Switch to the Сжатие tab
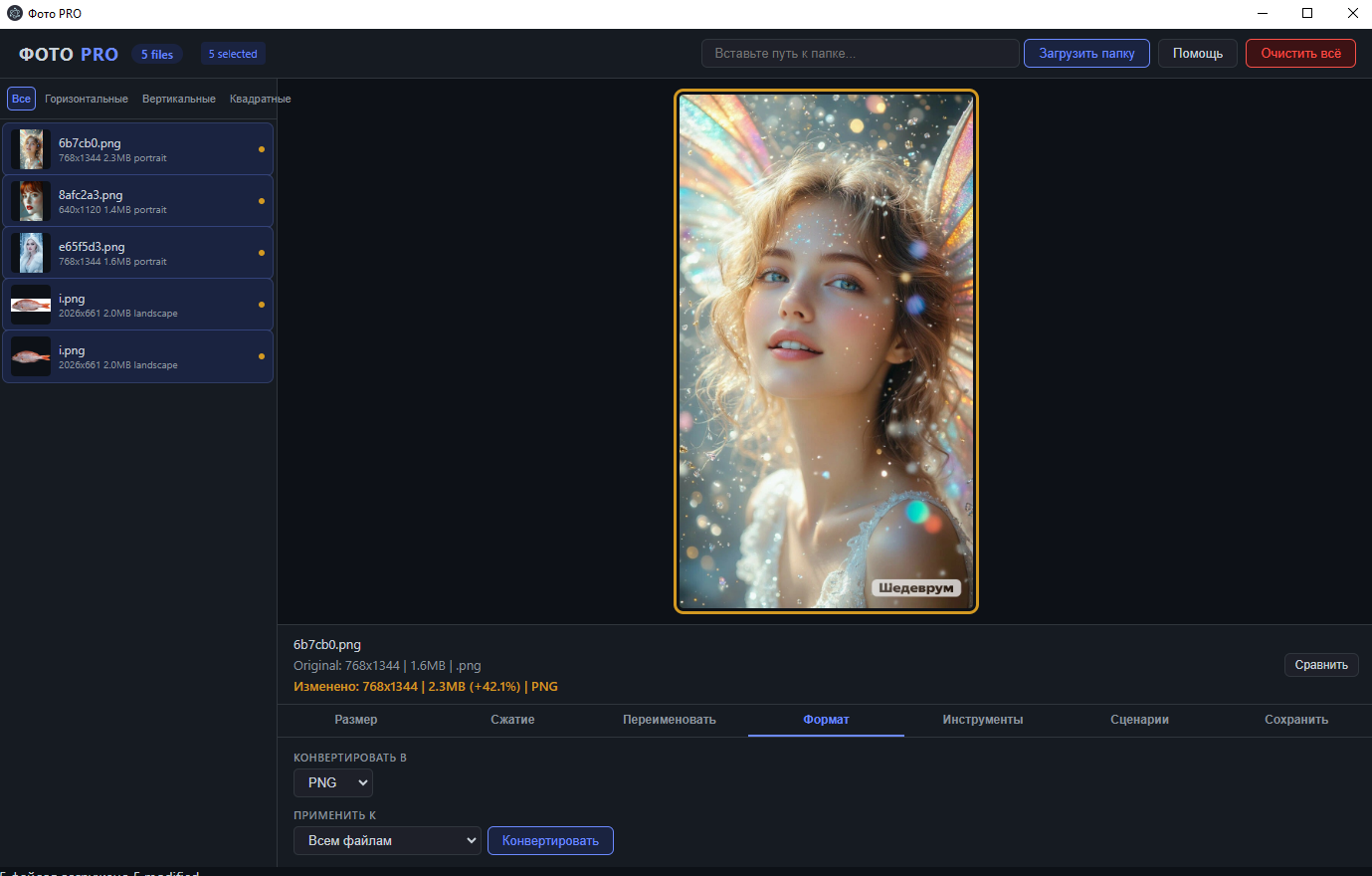The image size is (1372, 876). click(x=512, y=720)
